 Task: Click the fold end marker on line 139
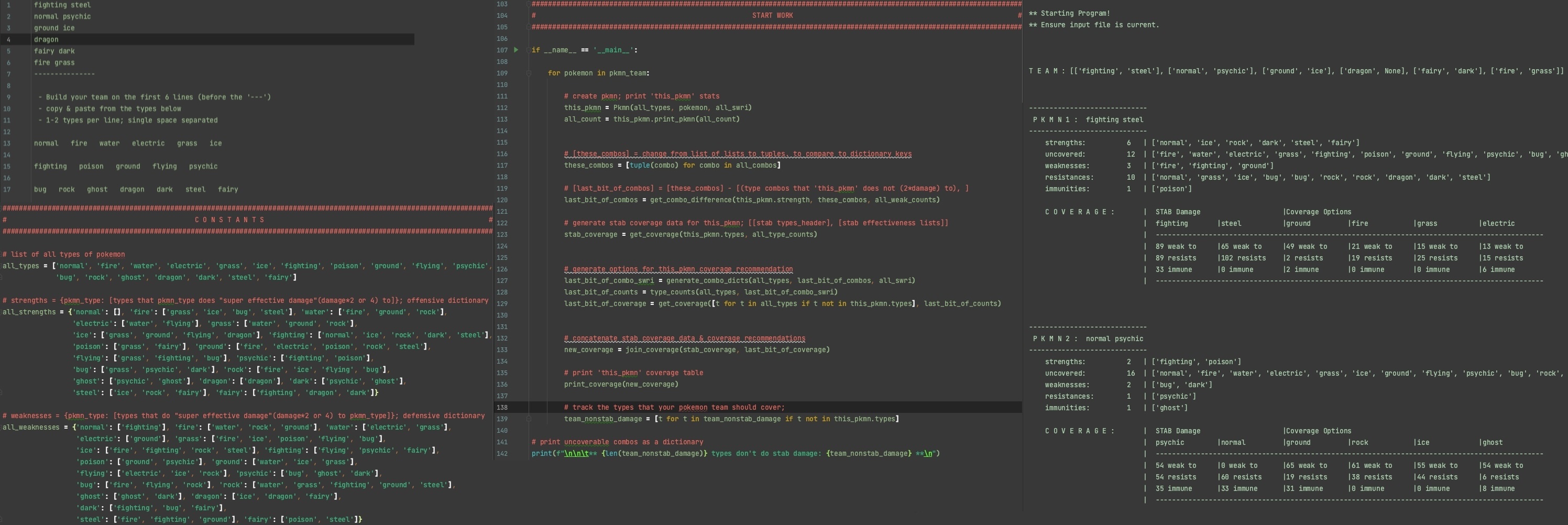tap(529, 419)
